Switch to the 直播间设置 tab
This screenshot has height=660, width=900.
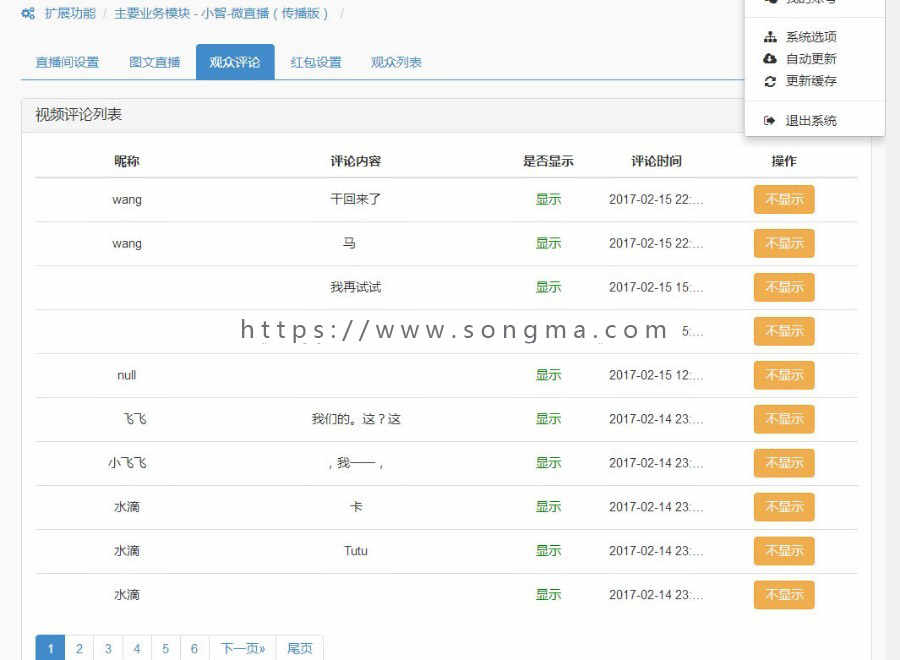(x=67, y=62)
